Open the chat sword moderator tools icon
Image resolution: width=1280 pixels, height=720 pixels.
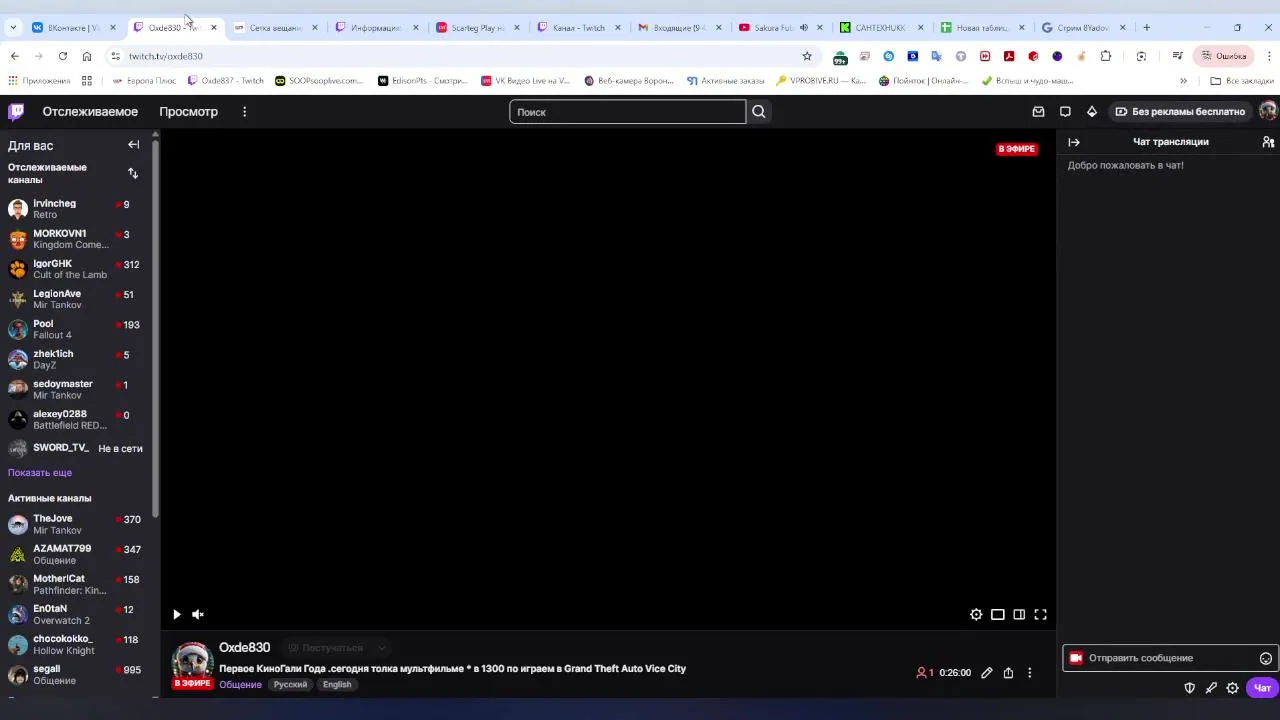(1211, 688)
